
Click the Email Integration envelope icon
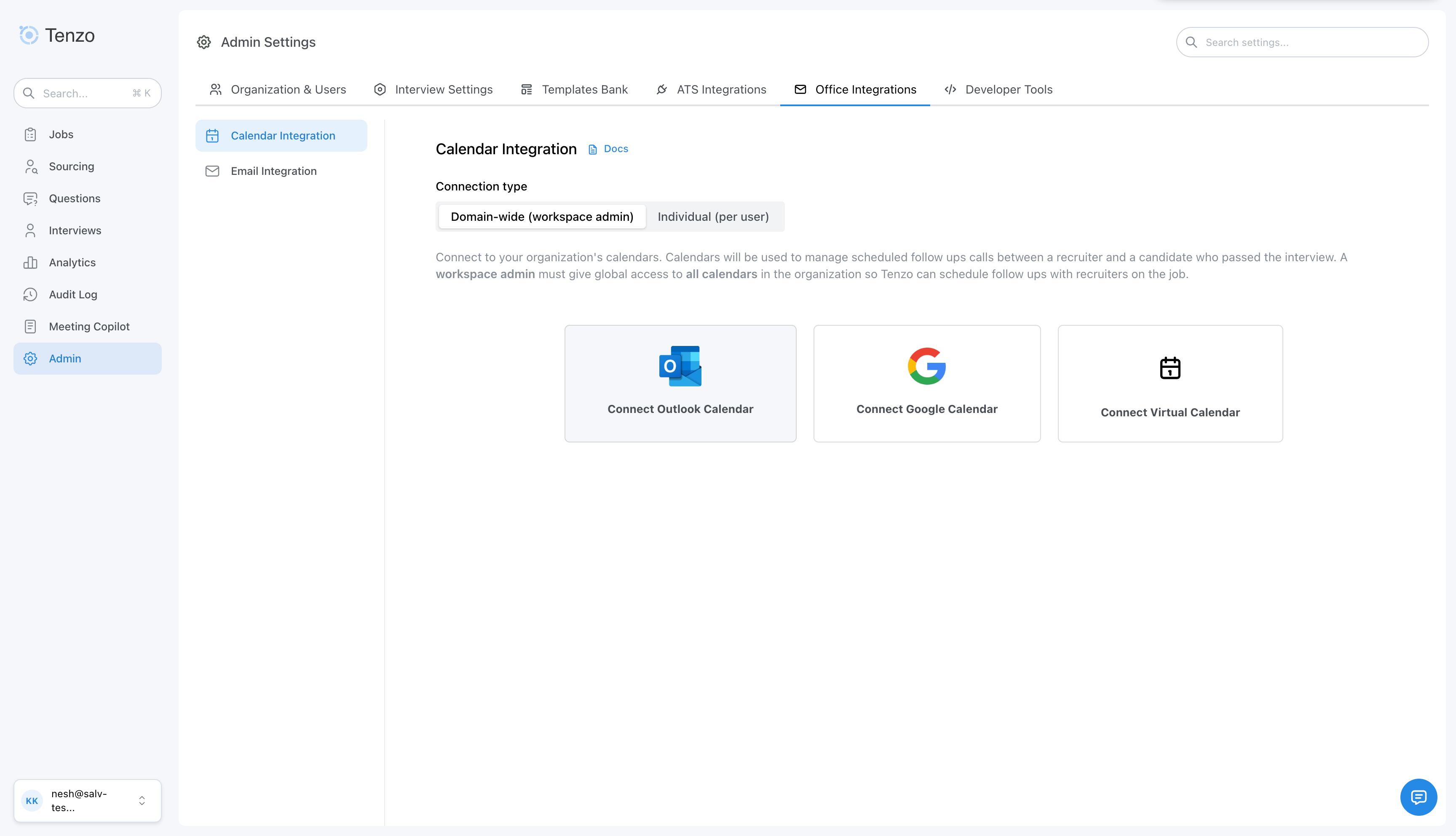(x=212, y=171)
